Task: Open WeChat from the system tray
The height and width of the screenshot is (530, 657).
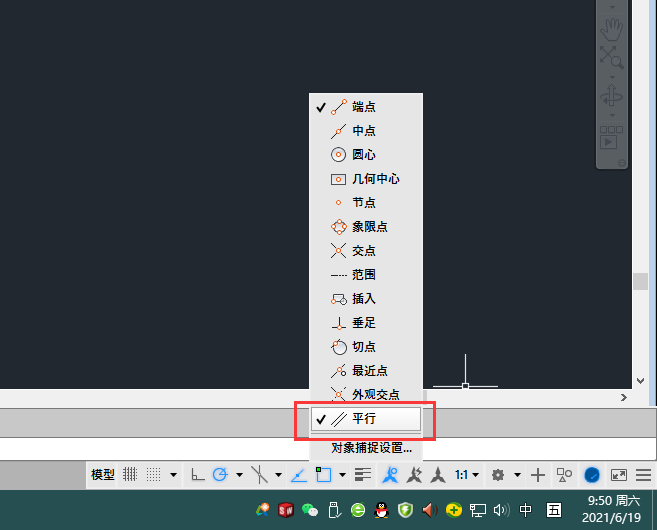Action: pos(310,510)
